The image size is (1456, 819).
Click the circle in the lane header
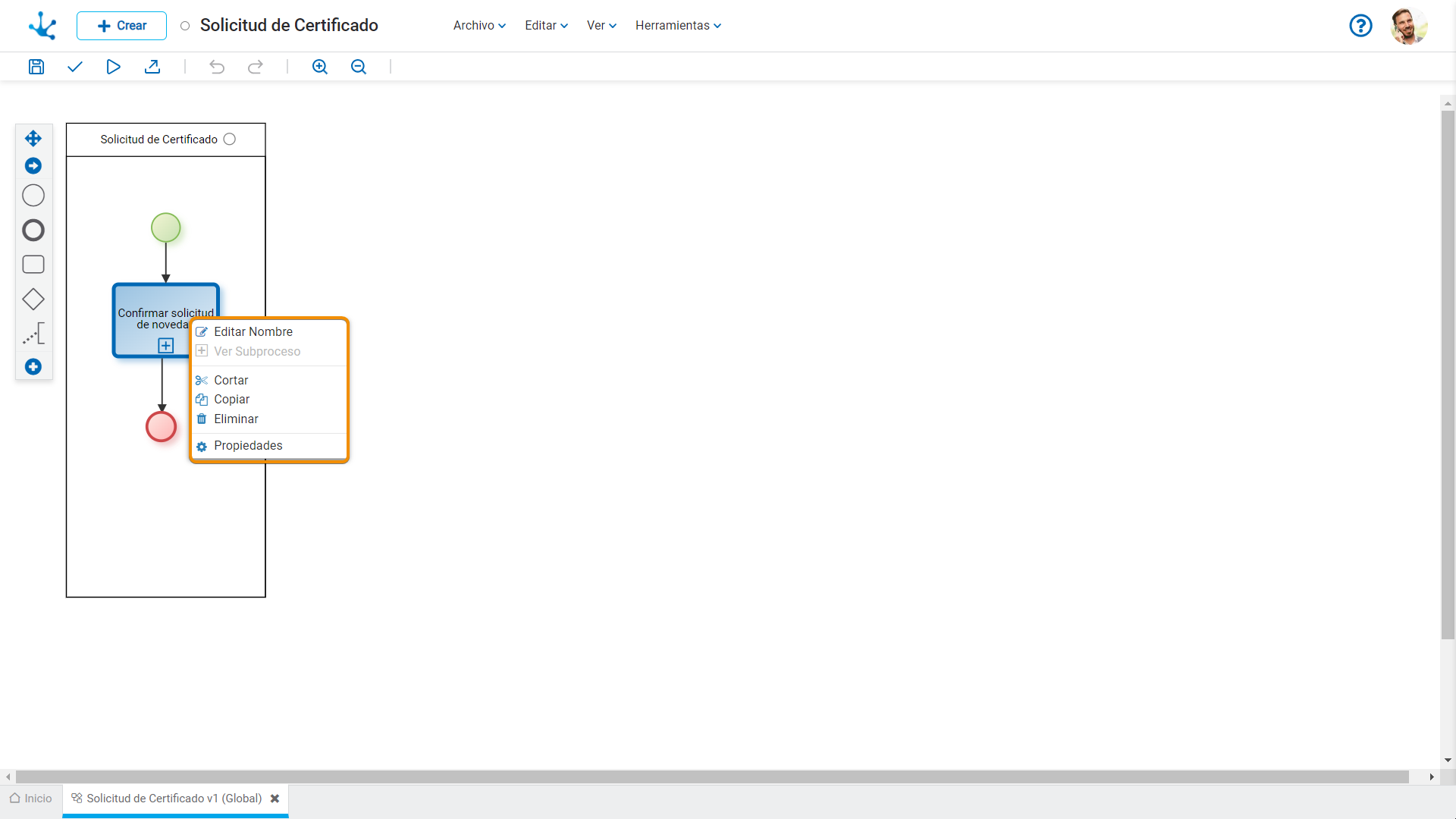(x=230, y=140)
